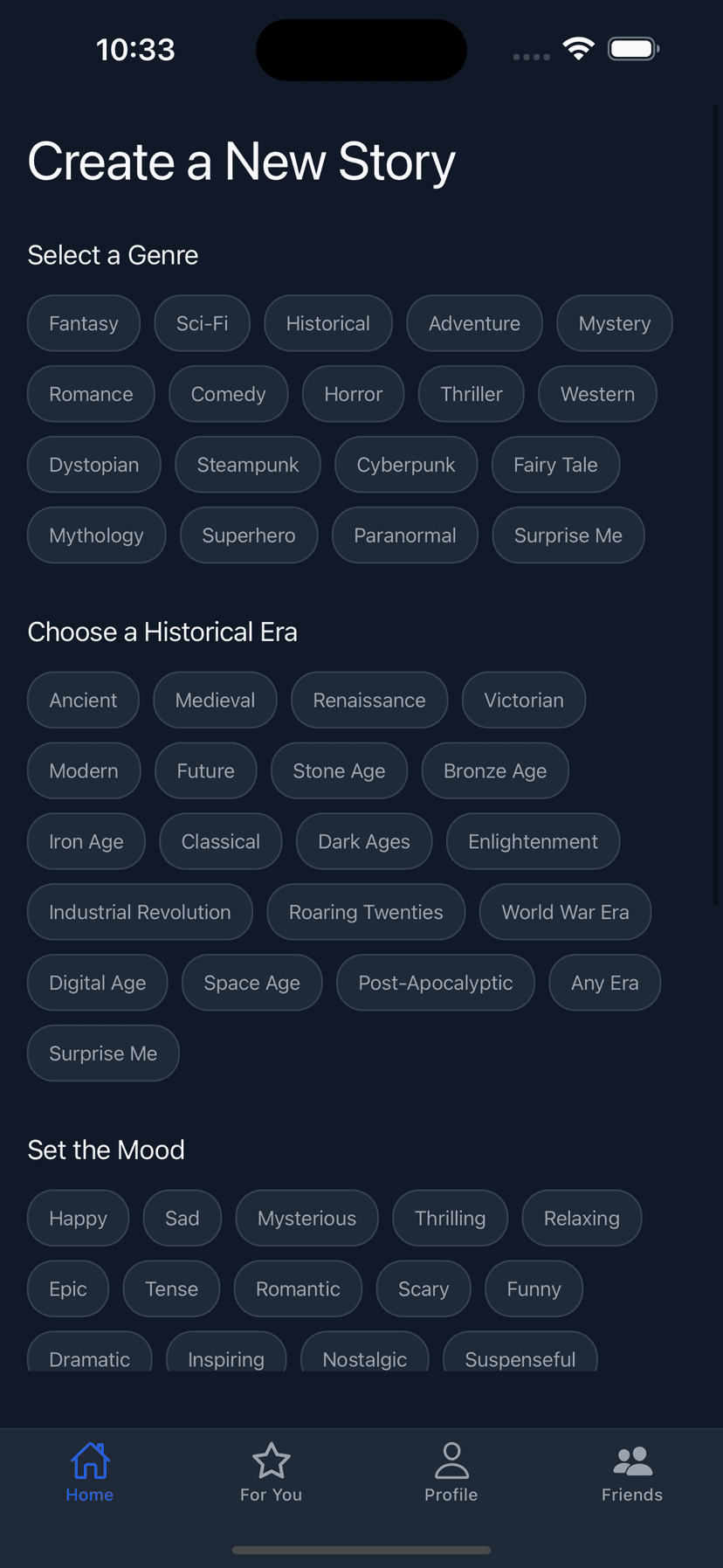The height and width of the screenshot is (1568, 723).
Task: Select the Mysterious mood chip
Action: tap(306, 1218)
